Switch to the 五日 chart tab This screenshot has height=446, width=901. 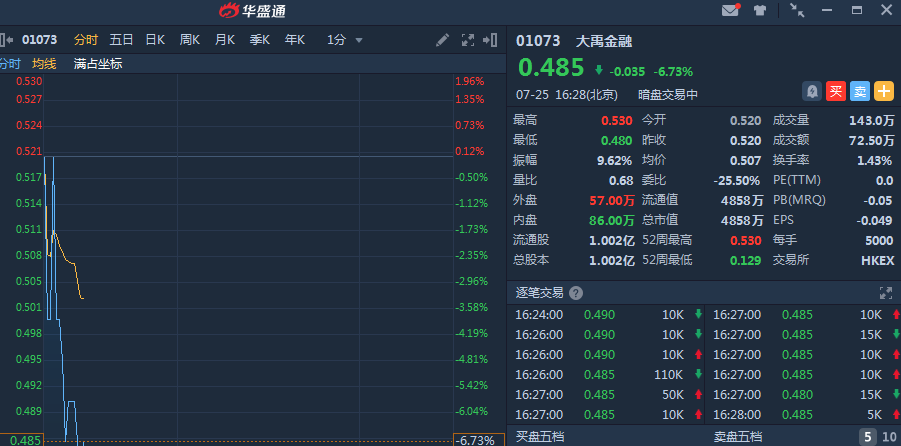coord(121,40)
